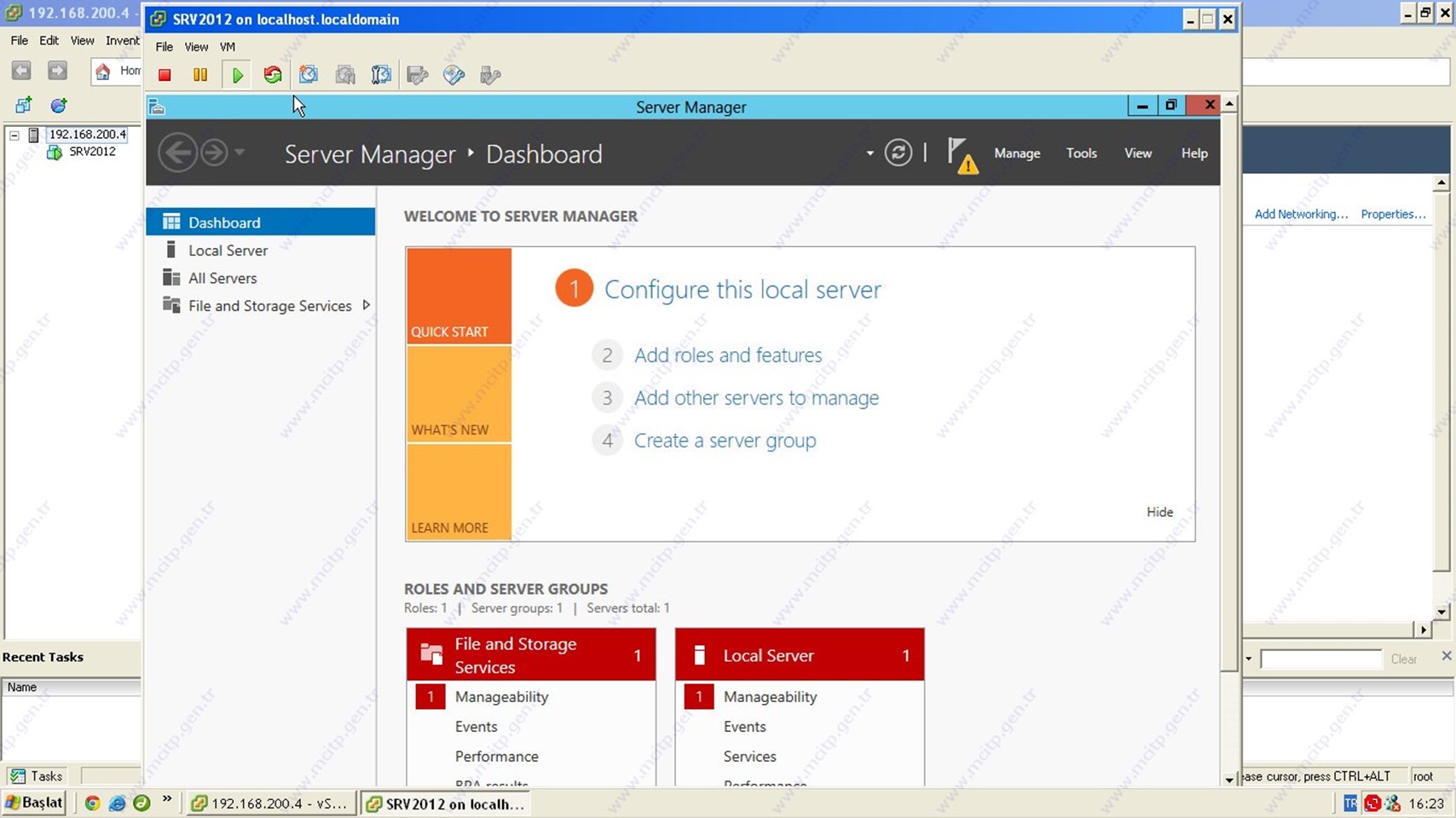Show more quick launch items chevron

coord(167,799)
